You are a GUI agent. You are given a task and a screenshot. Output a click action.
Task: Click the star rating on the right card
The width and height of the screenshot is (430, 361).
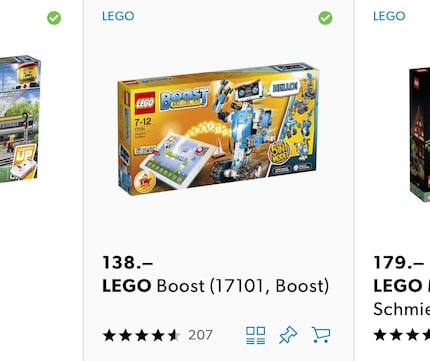coord(402,335)
